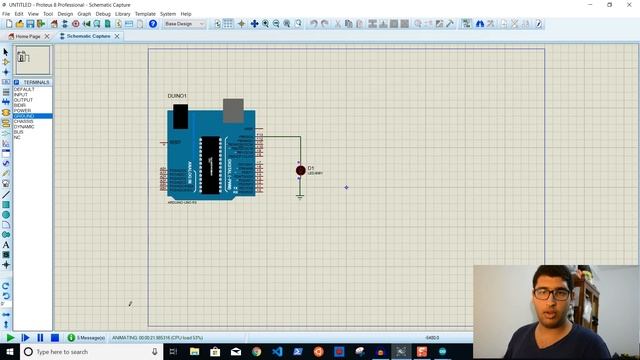The width and height of the screenshot is (640, 360).
Task: Click the horizontal mirror (X-flip) icon
Action: pos(6,315)
